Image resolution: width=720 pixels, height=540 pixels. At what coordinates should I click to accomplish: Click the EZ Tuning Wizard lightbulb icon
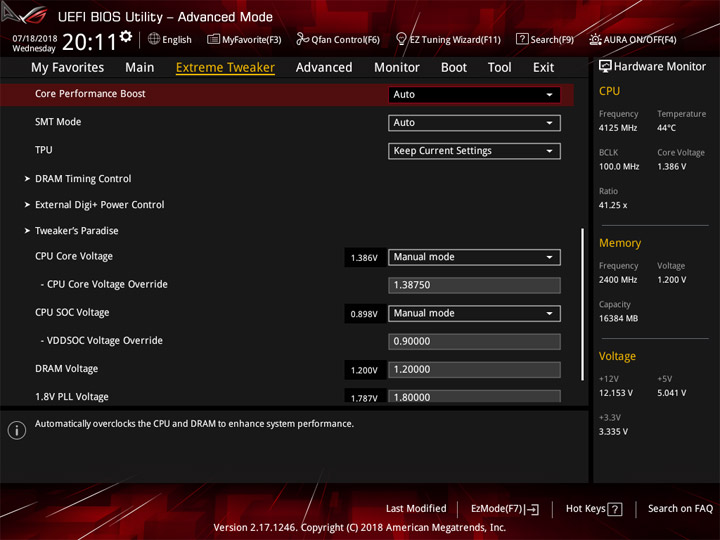pyautogui.click(x=401, y=39)
